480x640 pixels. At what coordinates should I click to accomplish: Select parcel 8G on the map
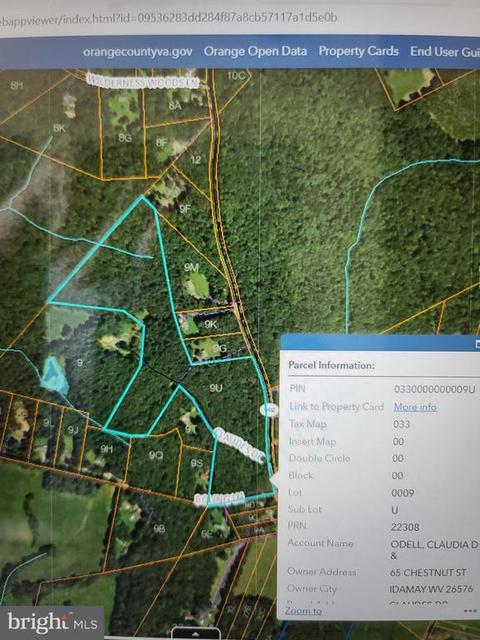coord(125,138)
